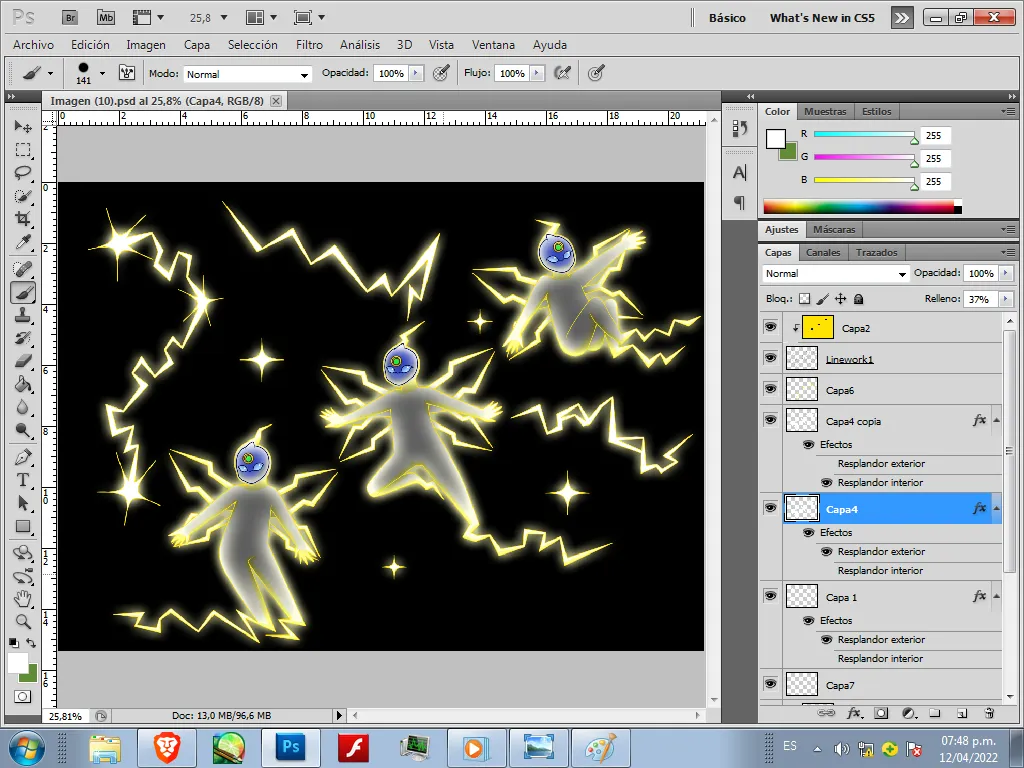Select the Eyedropper tool

[23, 242]
